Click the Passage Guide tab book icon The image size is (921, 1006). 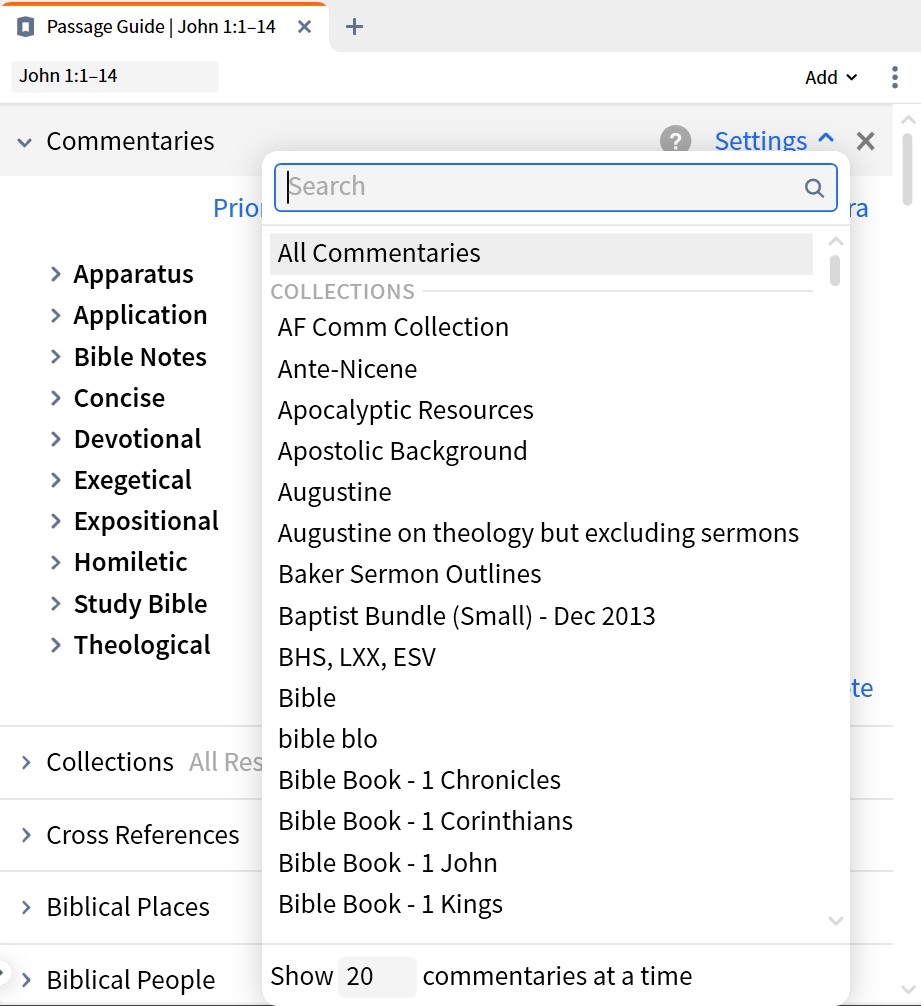tap(25, 27)
